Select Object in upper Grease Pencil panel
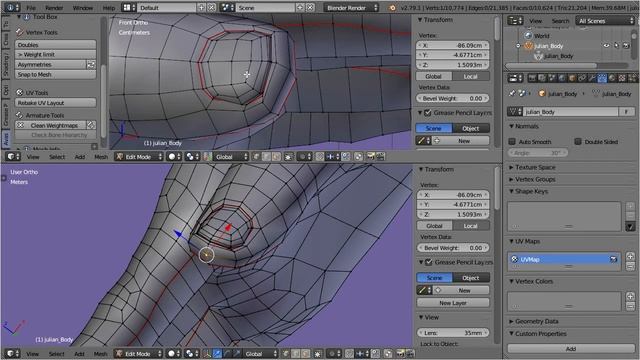 471,128
